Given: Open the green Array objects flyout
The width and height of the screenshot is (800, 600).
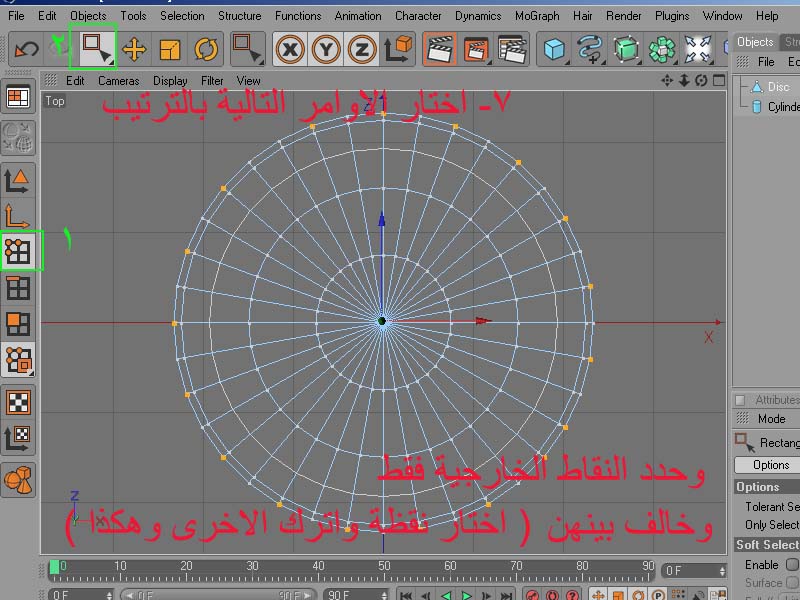Looking at the screenshot, I should (x=661, y=49).
